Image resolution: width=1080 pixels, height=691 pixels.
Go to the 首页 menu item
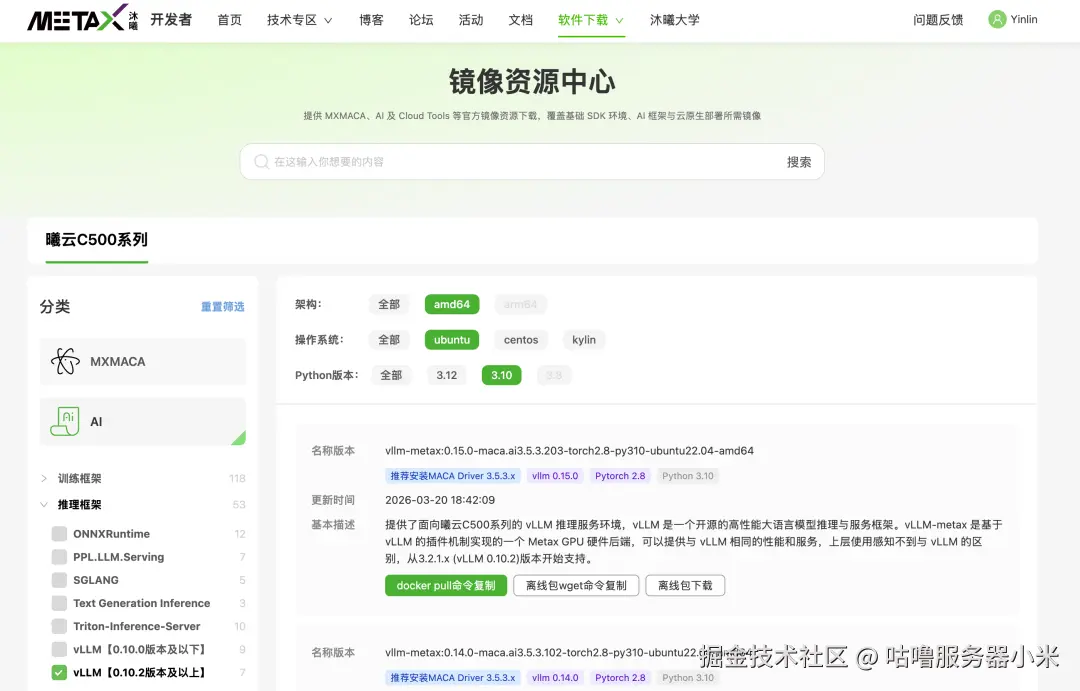tap(229, 20)
